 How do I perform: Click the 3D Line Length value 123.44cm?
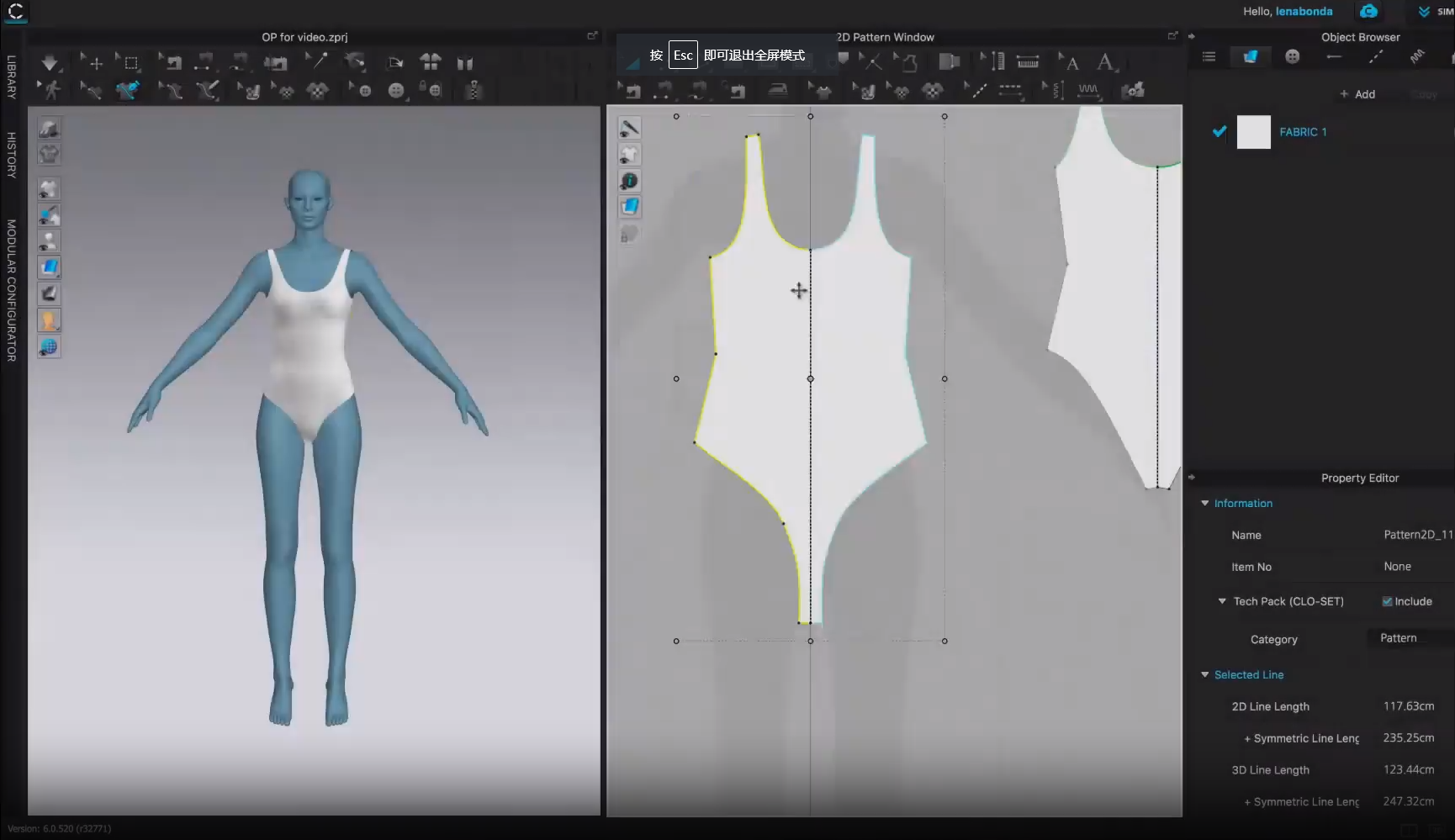coord(1409,769)
